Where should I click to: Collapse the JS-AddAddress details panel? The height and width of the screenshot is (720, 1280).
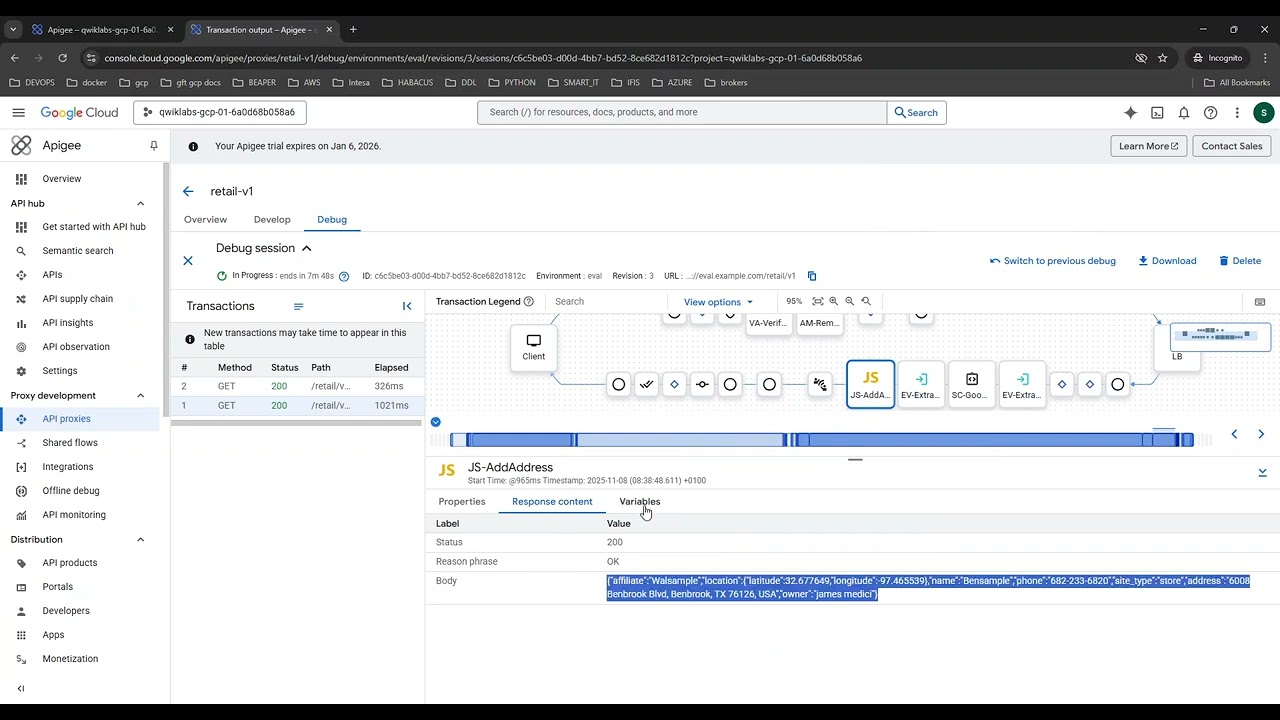[x=1262, y=472]
